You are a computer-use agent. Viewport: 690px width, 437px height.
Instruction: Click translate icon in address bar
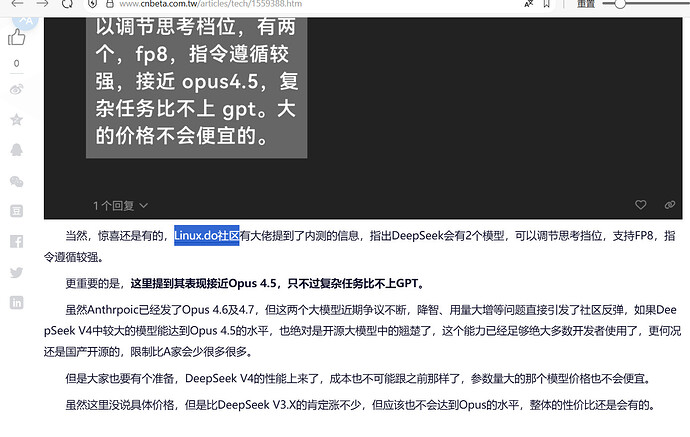tap(529, 4)
